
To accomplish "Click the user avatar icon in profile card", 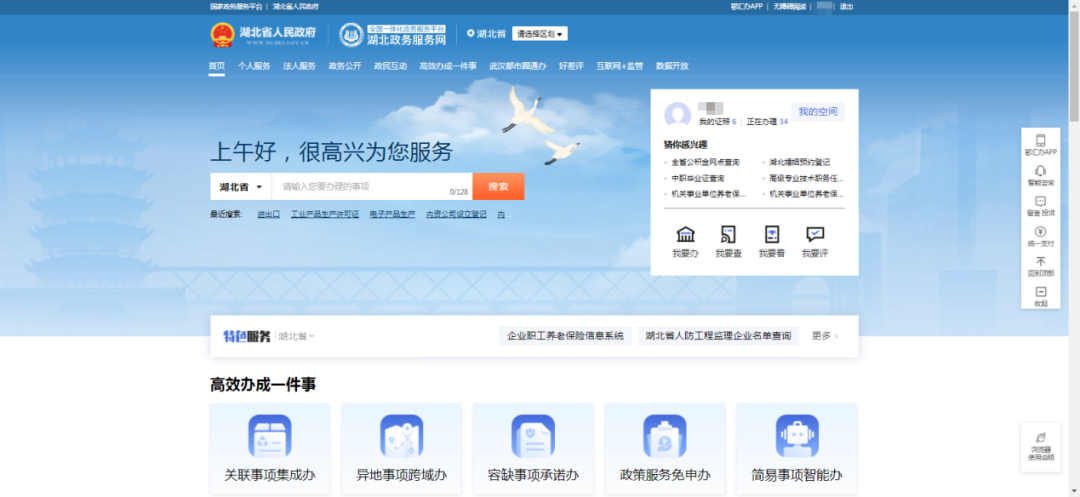I will tap(677, 115).
